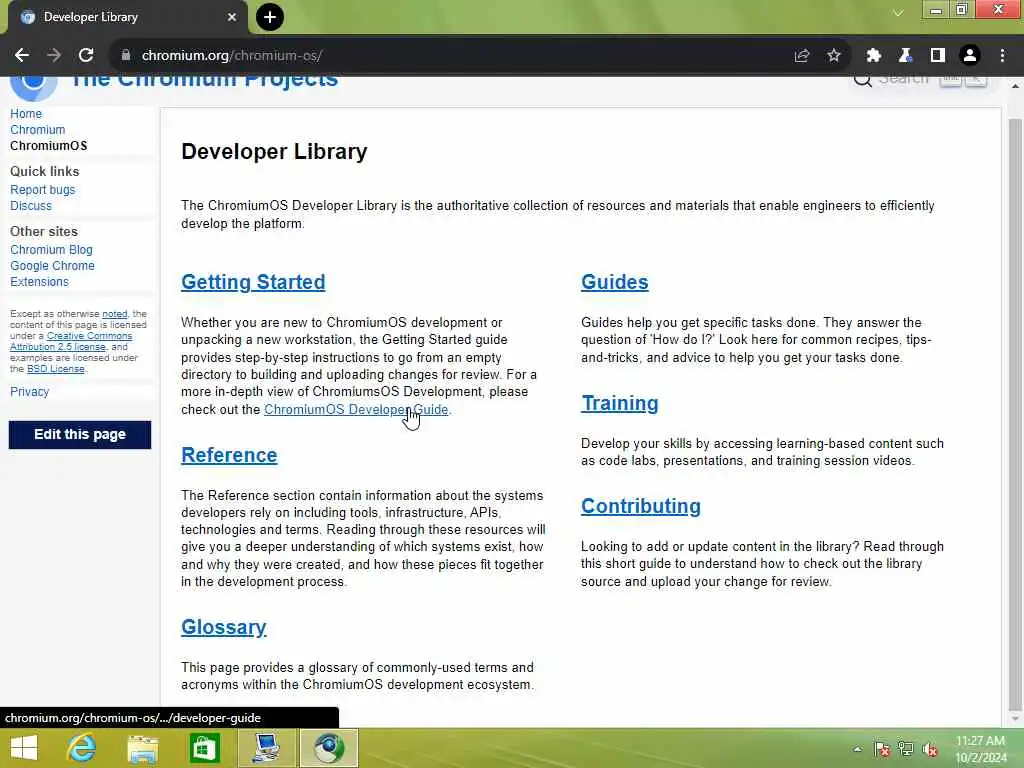Select ChromiumOS in sidebar
This screenshot has height=768, width=1024.
click(48, 146)
